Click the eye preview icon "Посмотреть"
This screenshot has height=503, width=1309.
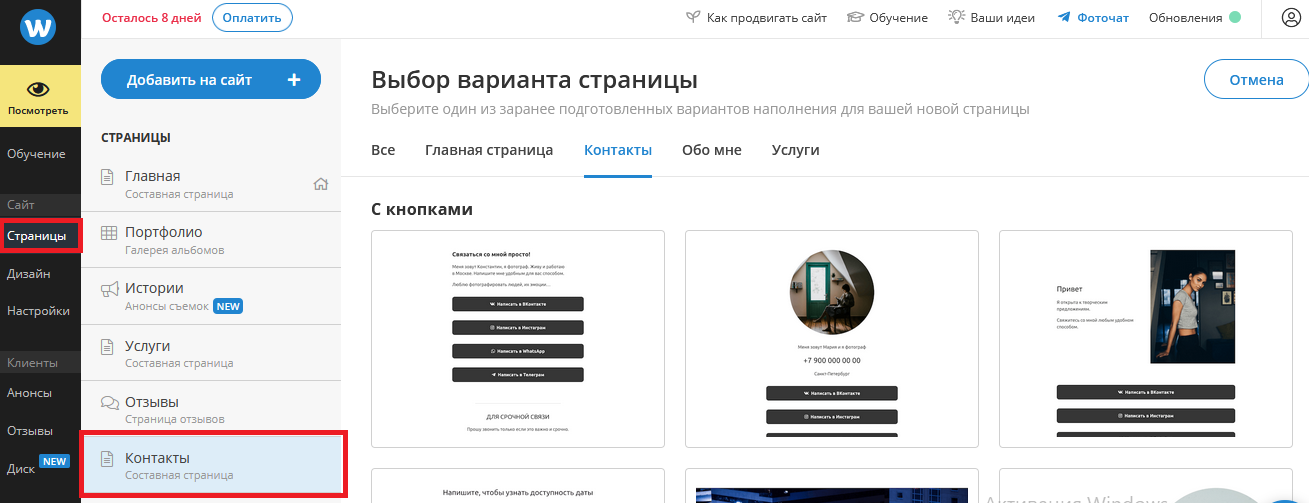39,91
